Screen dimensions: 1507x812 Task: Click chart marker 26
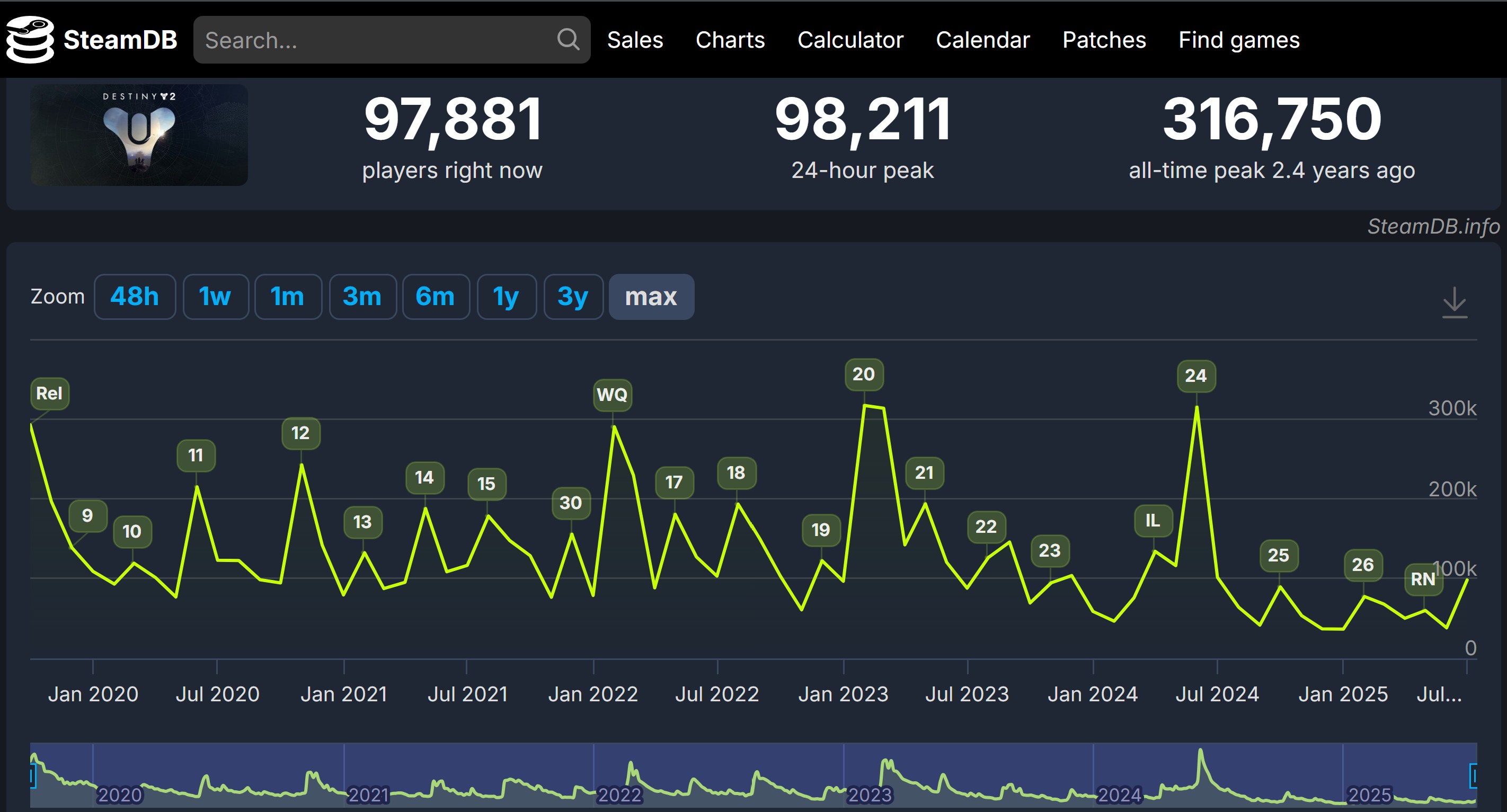click(x=1363, y=565)
